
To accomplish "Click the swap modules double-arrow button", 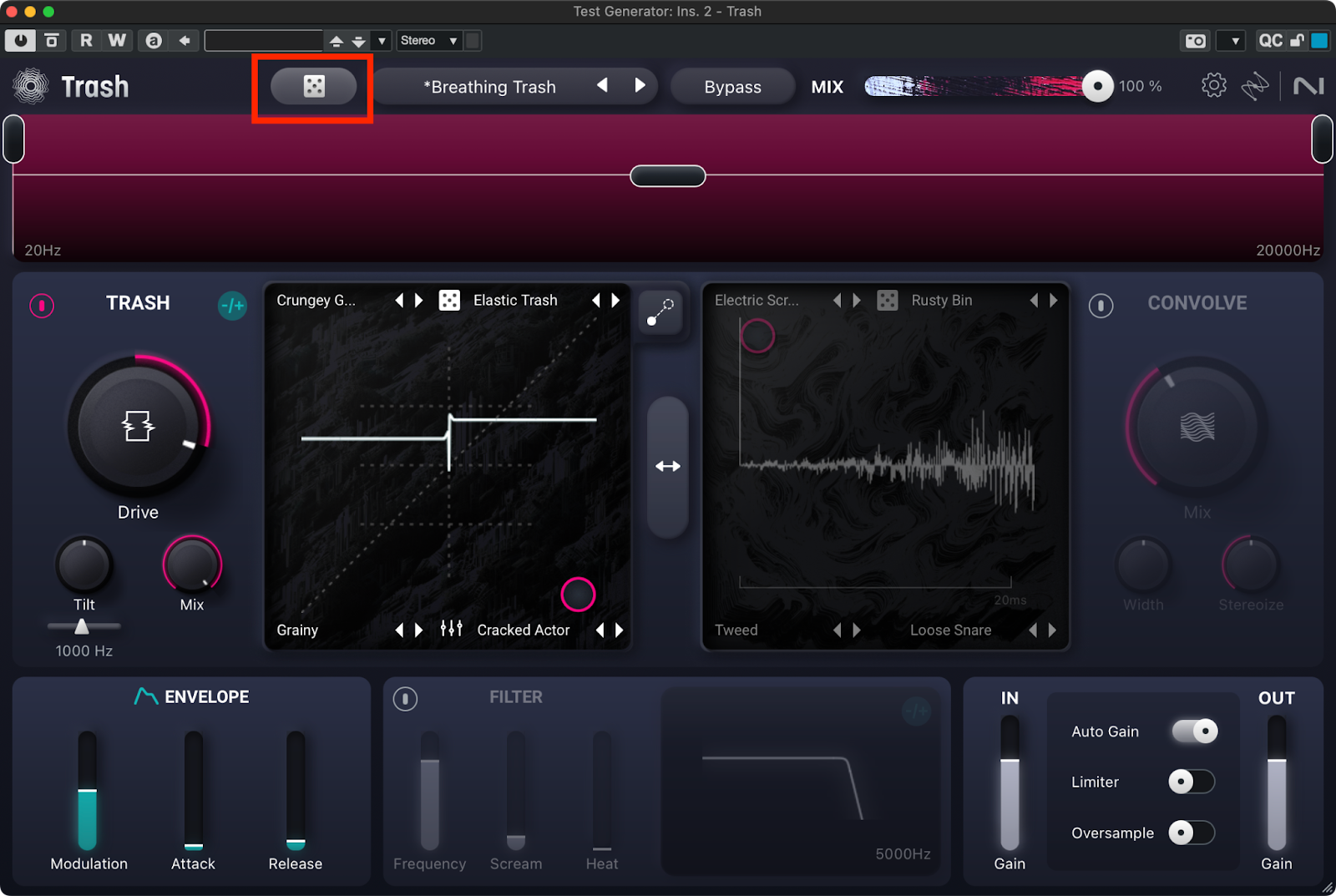I will (668, 466).
